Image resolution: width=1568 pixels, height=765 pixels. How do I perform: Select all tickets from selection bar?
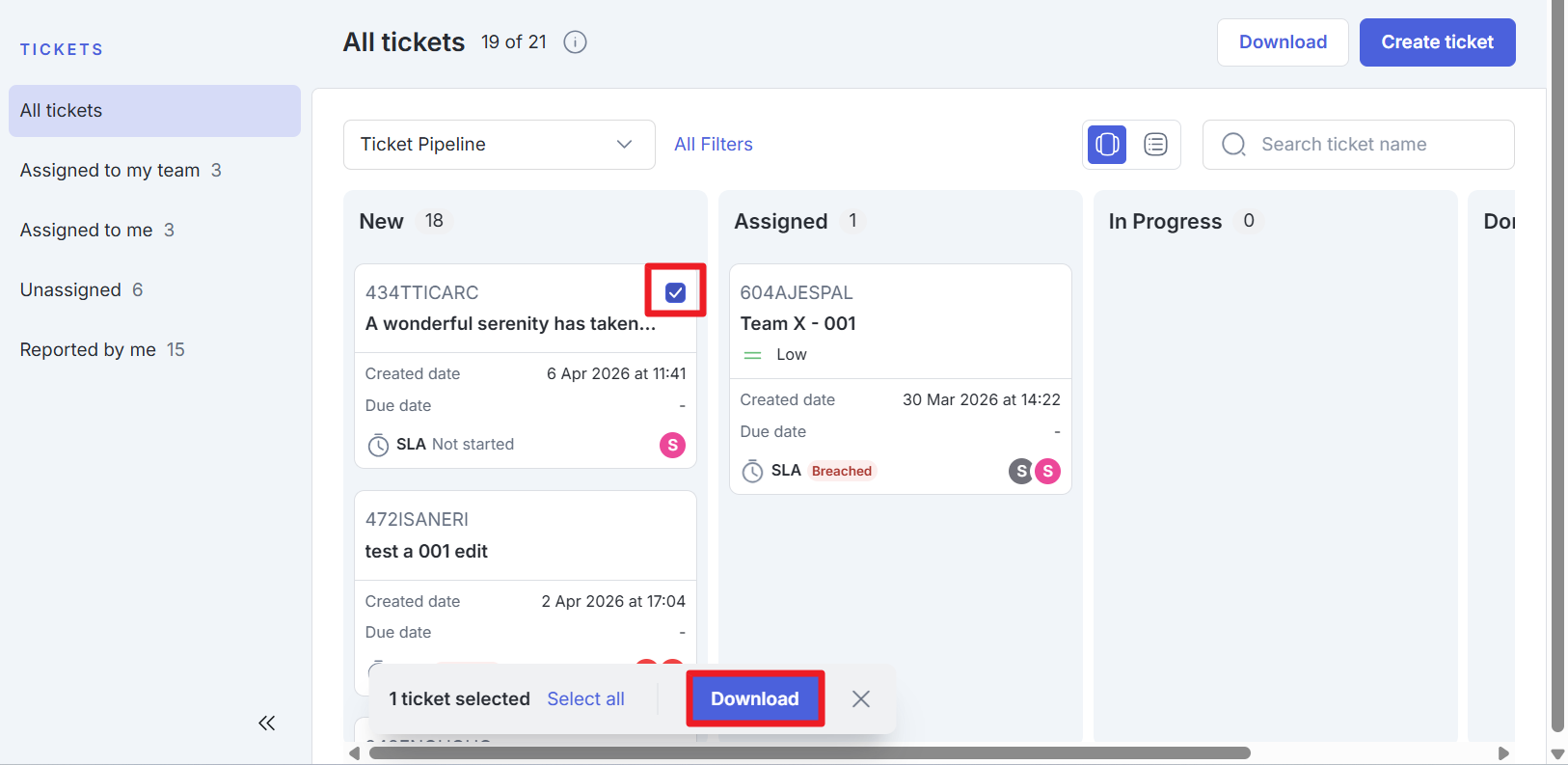point(585,698)
